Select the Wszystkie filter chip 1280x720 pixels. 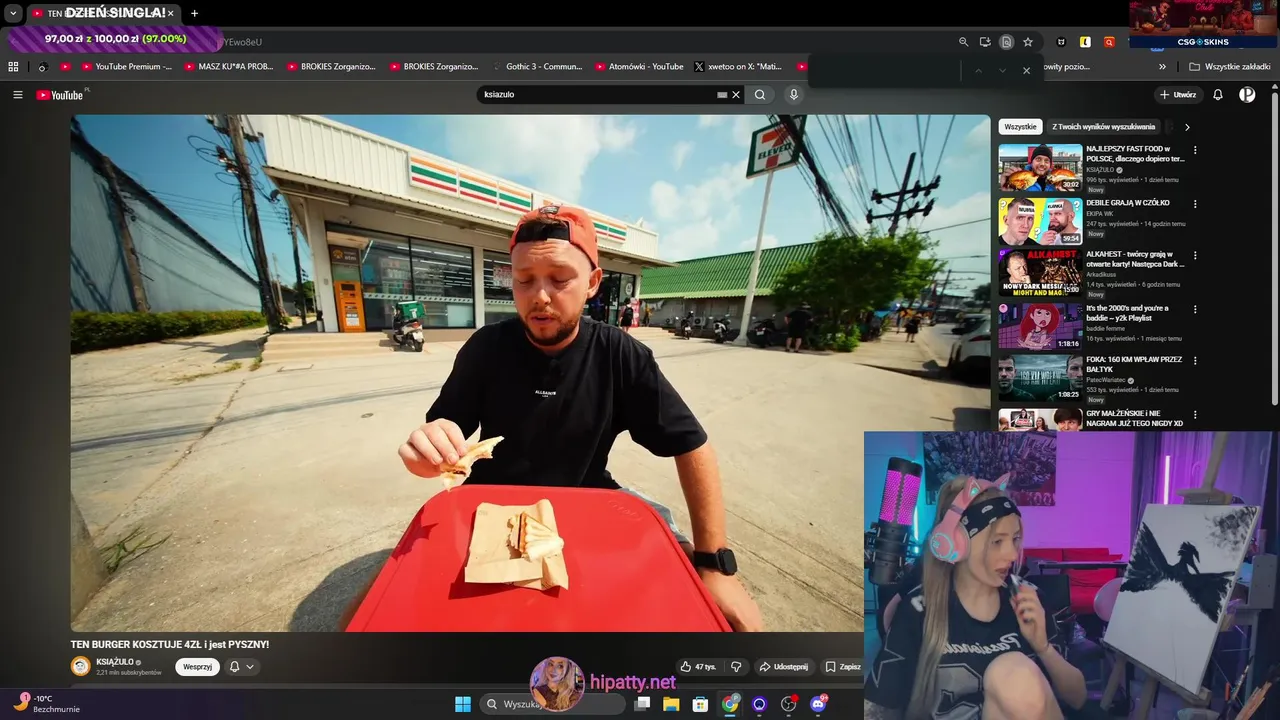click(1020, 127)
